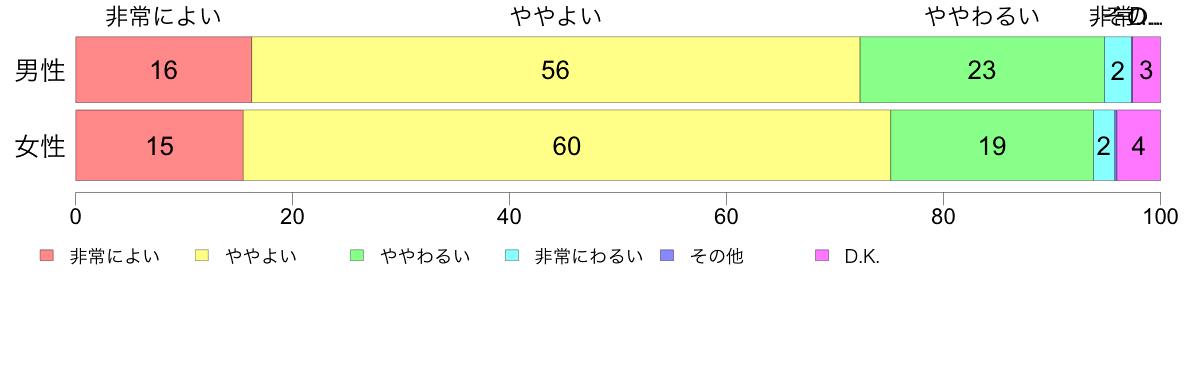
Task: Select the 男性 yellow segment showing 56
Action: (555, 69)
